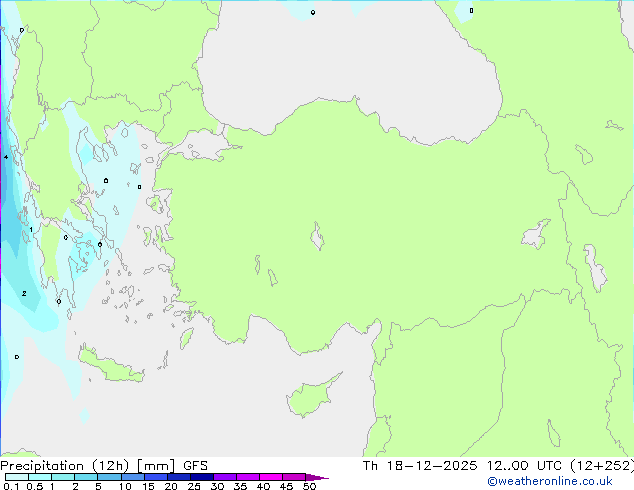Select the legend swatch between 45 and 50
This screenshot has width=634, height=490.
tap(294, 477)
